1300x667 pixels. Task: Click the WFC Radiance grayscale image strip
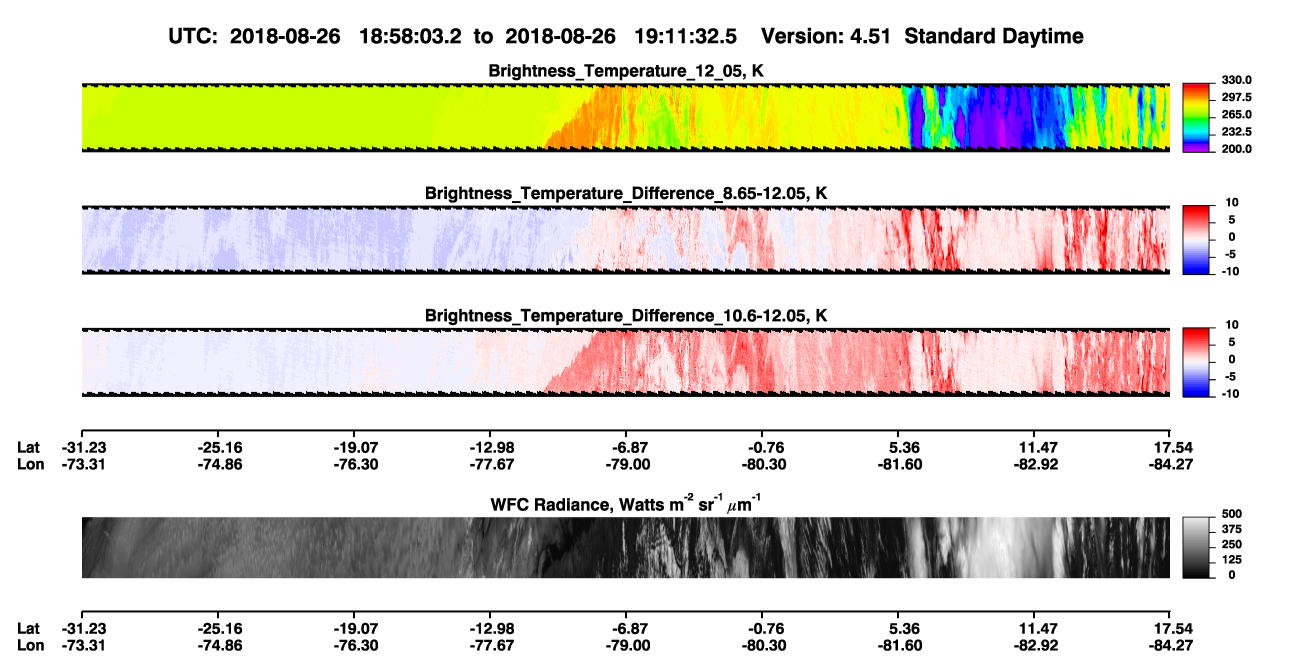pyautogui.click(x=625, y=548)
